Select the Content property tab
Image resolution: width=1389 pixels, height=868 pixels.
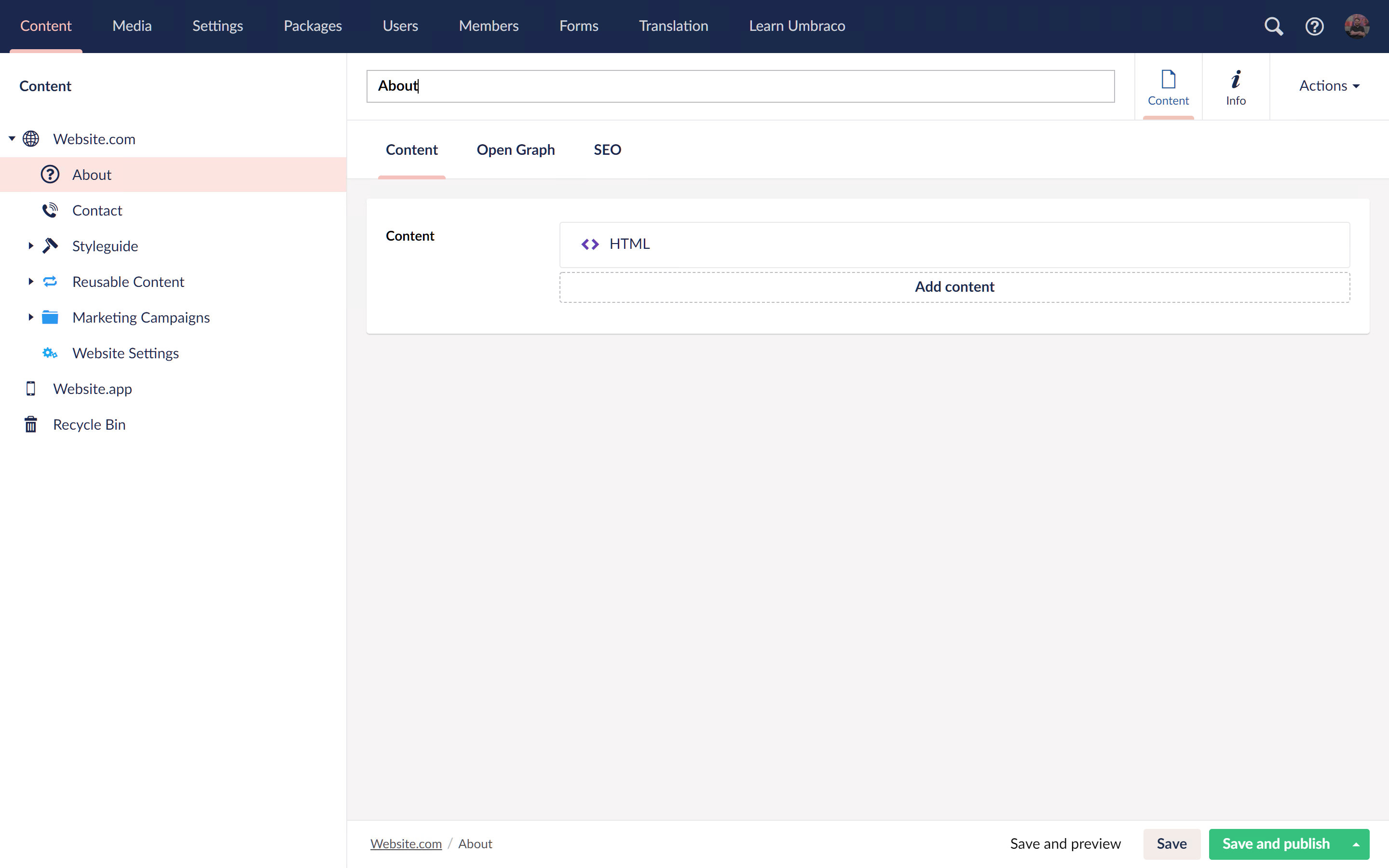pos(411,150)
